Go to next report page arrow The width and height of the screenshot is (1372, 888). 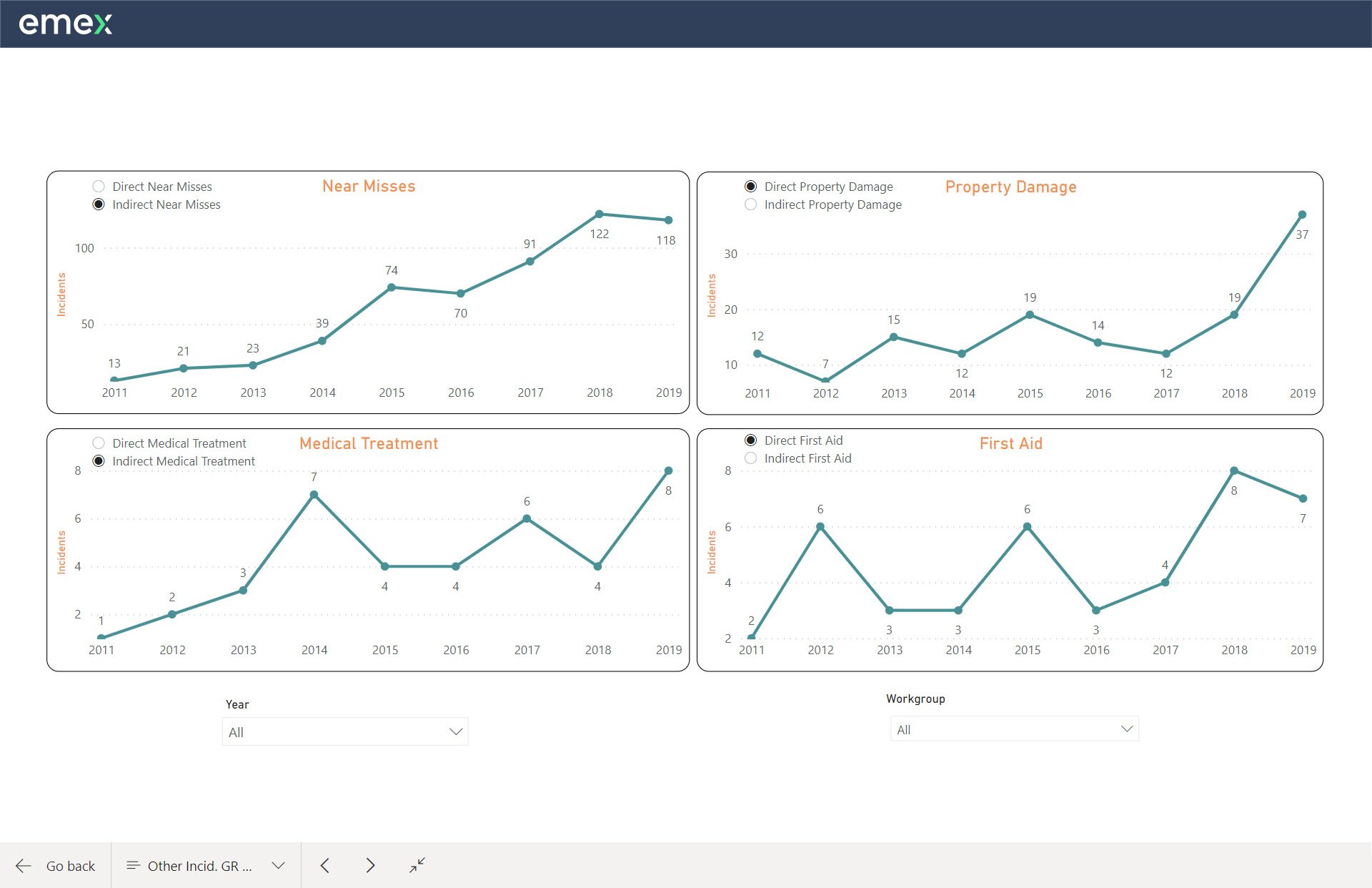click(x=370, y=866)
